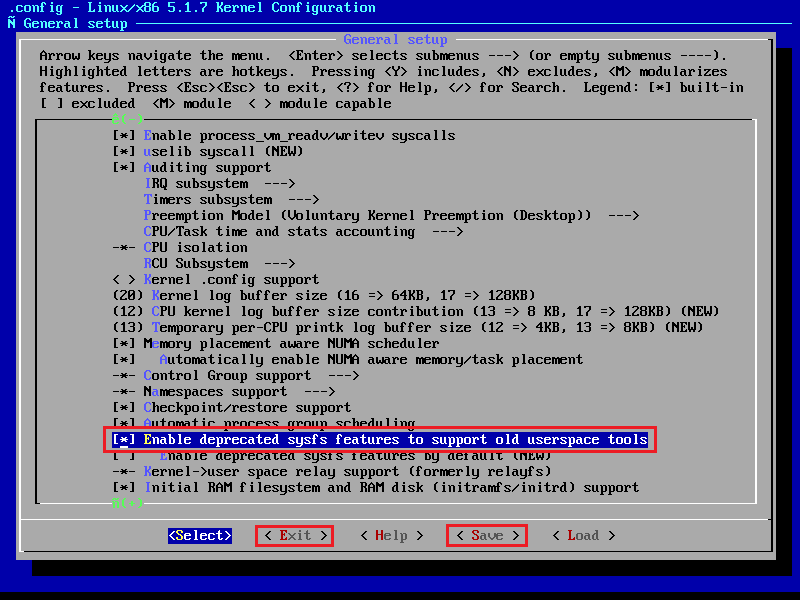Select Kernel->user space relay support entry
800x600 pixels.
coord(332,471)
